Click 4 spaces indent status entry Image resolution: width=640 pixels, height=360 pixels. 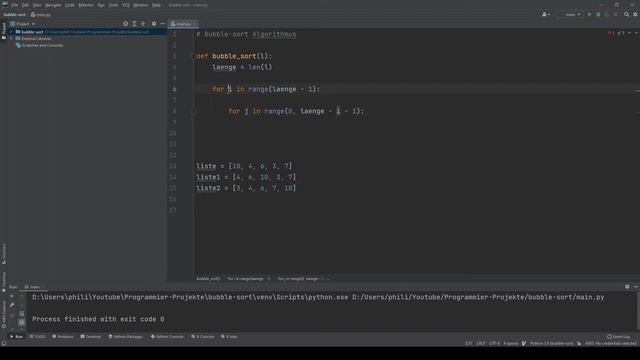[x=511, y=344]
